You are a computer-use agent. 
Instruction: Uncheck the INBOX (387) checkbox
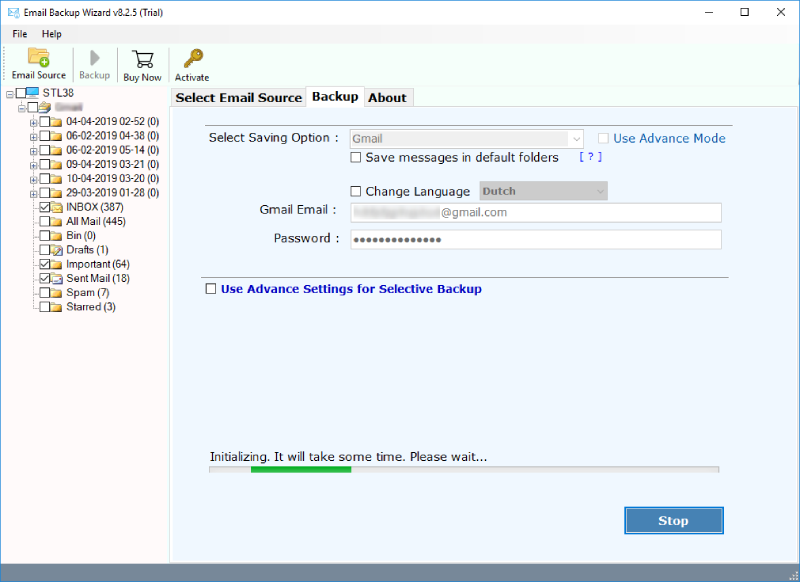[x=44, y=207]
